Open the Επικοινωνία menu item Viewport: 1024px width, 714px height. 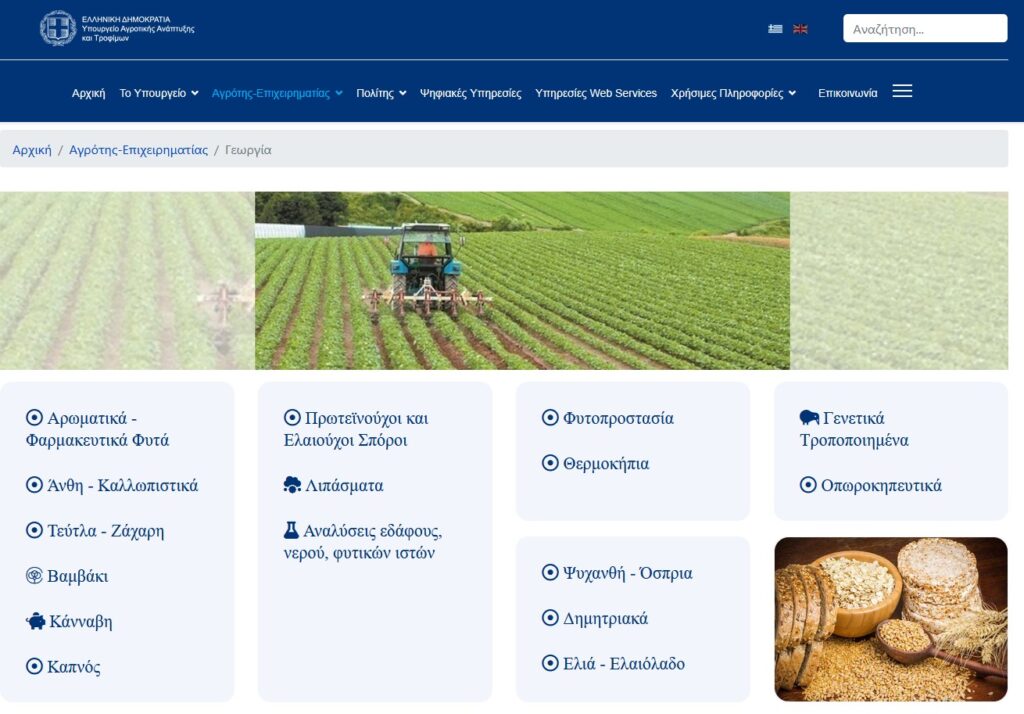[847, 93]
